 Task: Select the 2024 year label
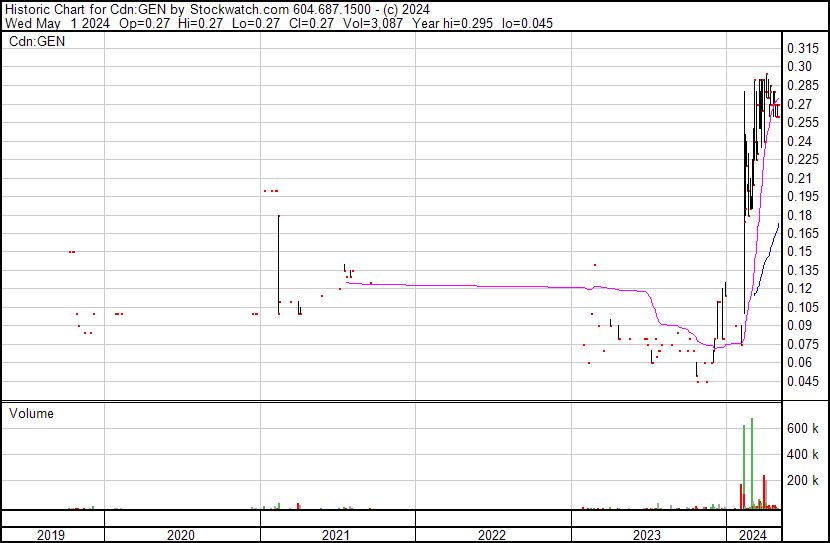(752, 535)
